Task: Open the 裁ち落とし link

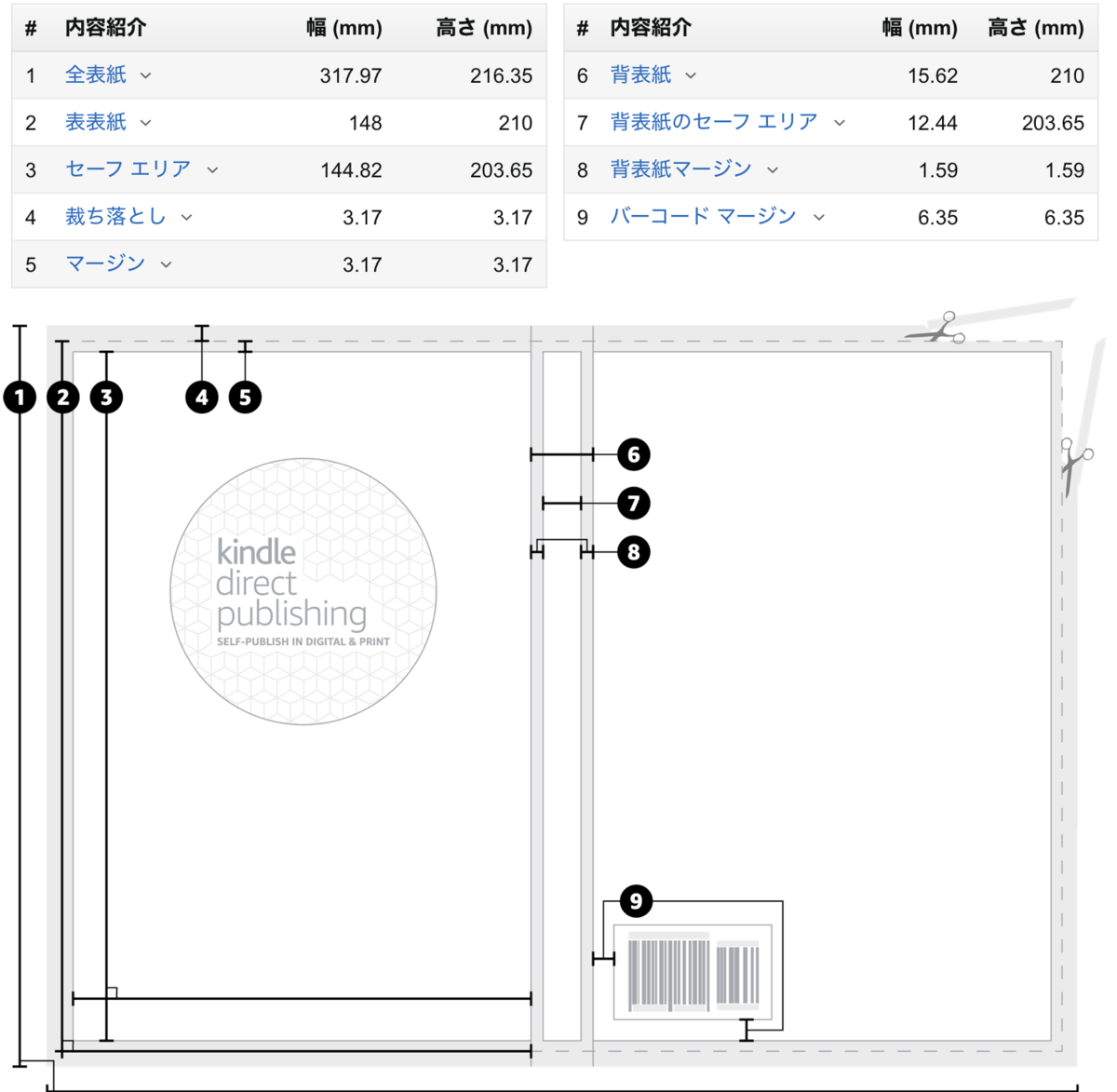Action: [115, 217]
